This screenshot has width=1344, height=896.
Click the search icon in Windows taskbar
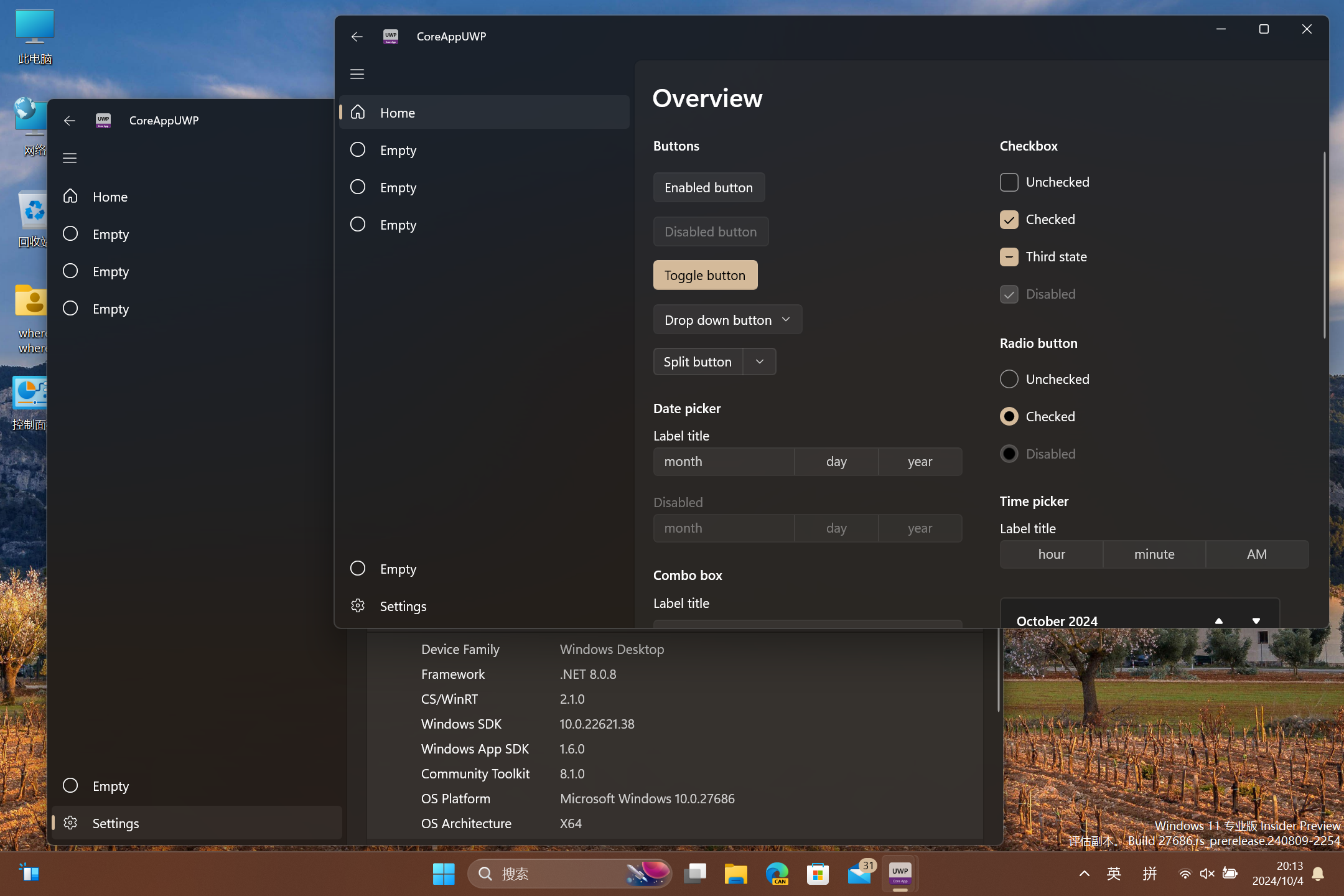[x=483, y=873]
